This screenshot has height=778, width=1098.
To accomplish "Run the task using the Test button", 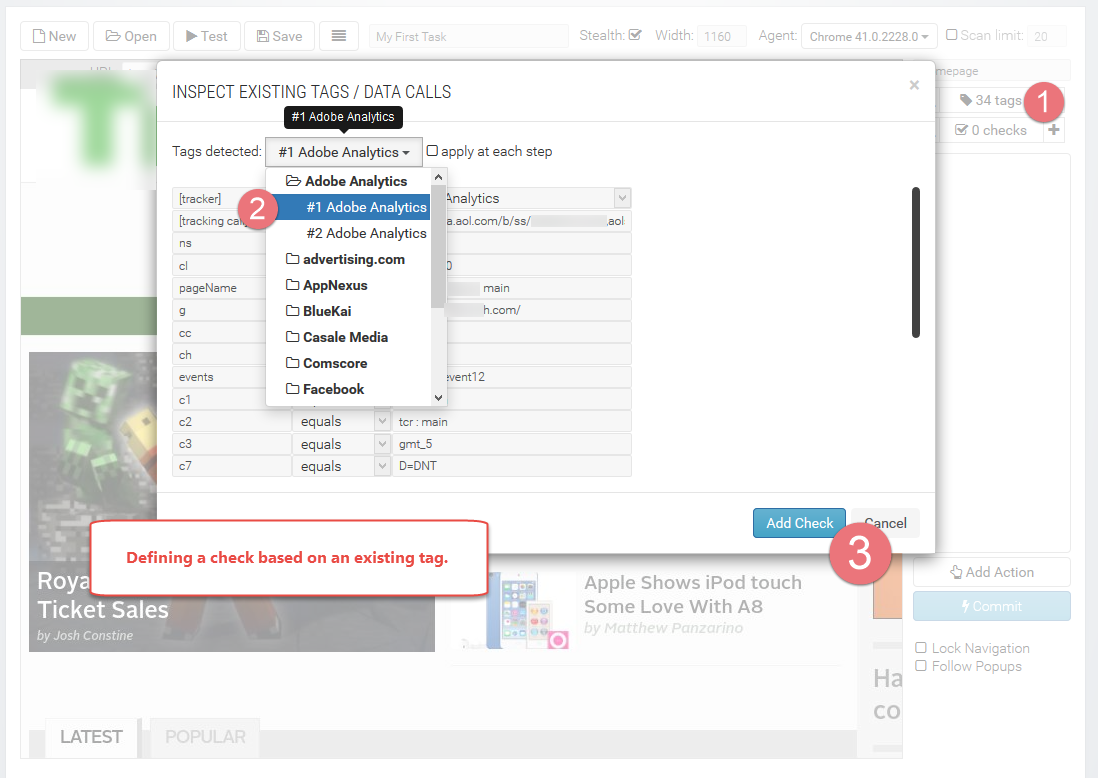I will pyautogui.click(x=207, y=36).
